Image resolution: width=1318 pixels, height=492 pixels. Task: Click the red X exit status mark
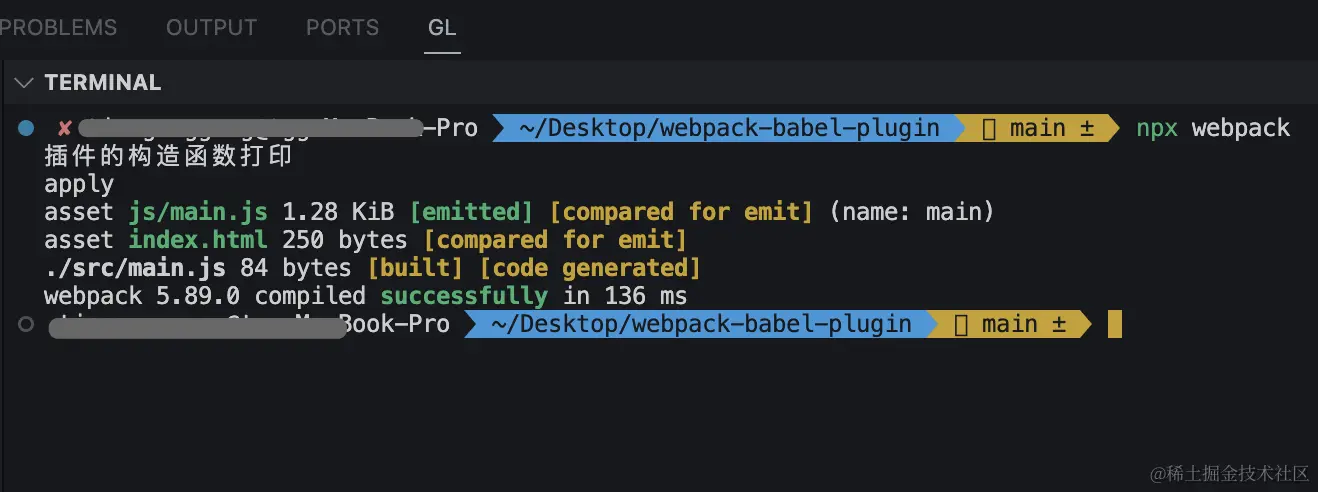[x=64, y=128]
